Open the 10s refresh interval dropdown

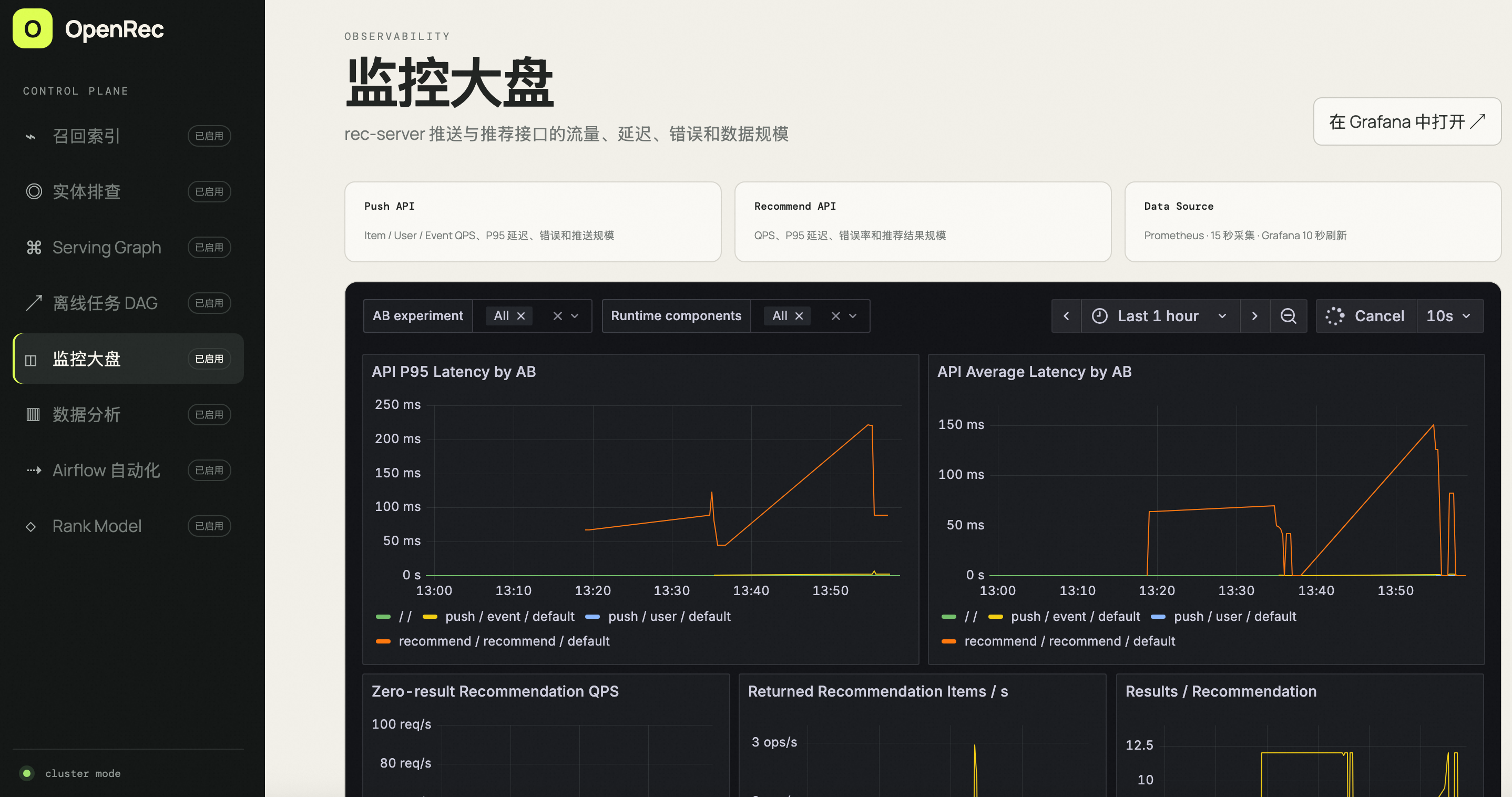1450,316
